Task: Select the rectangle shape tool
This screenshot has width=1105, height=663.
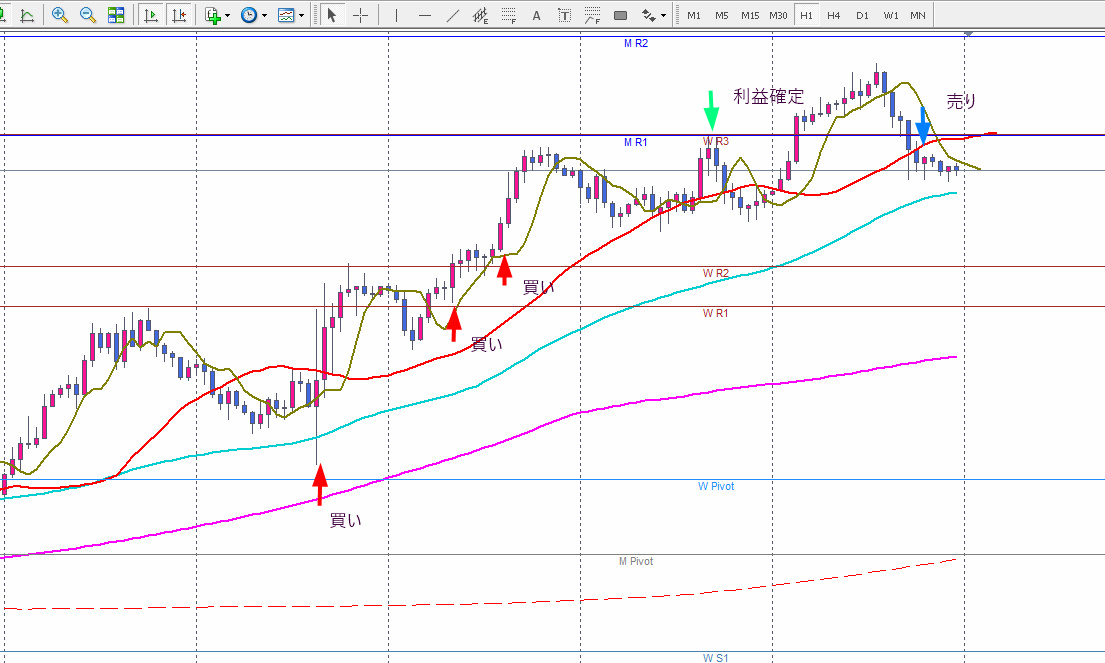Action: (x=620, y=15)
